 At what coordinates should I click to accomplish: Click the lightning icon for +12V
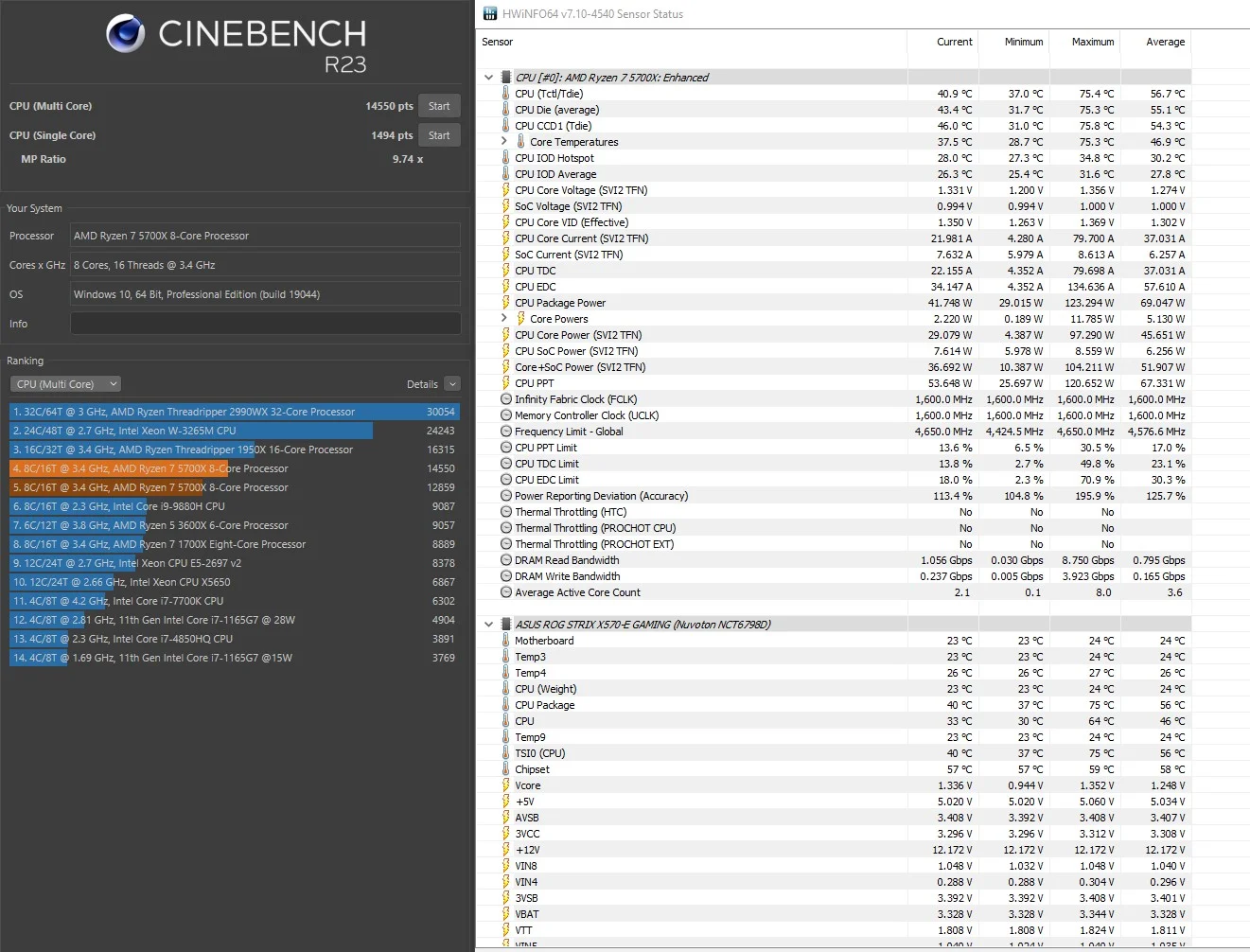[x=506, y=850]
